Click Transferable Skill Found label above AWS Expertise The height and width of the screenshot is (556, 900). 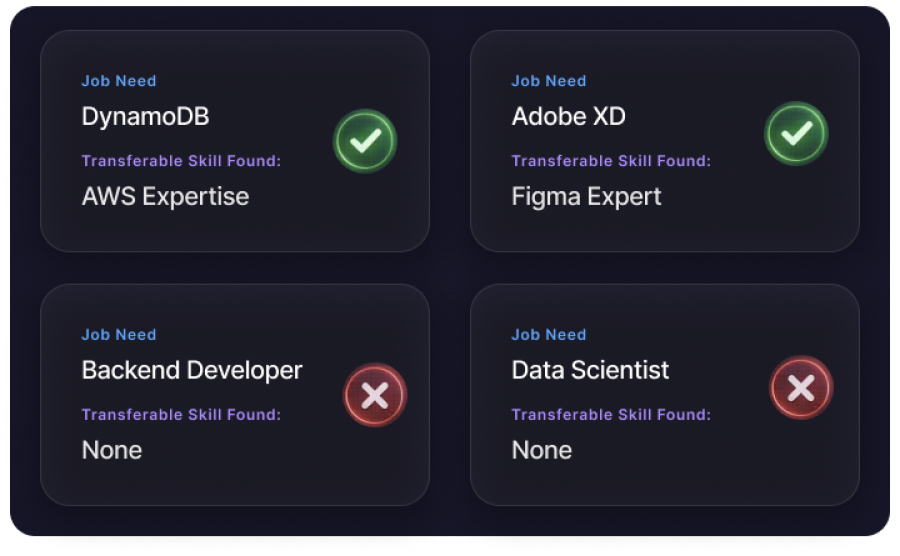pyautogui.click(x=181, y=161)
